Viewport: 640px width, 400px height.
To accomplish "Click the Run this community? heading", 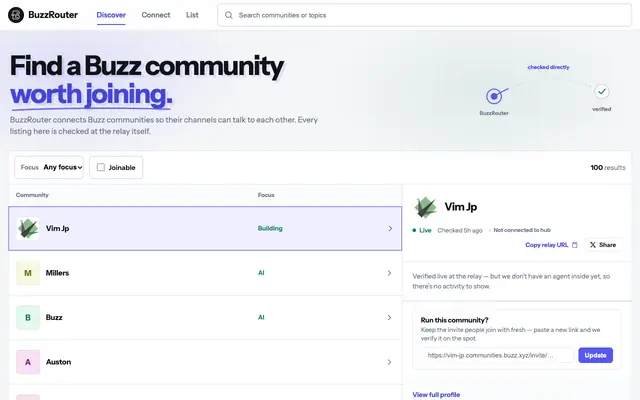I will (455, 320).
